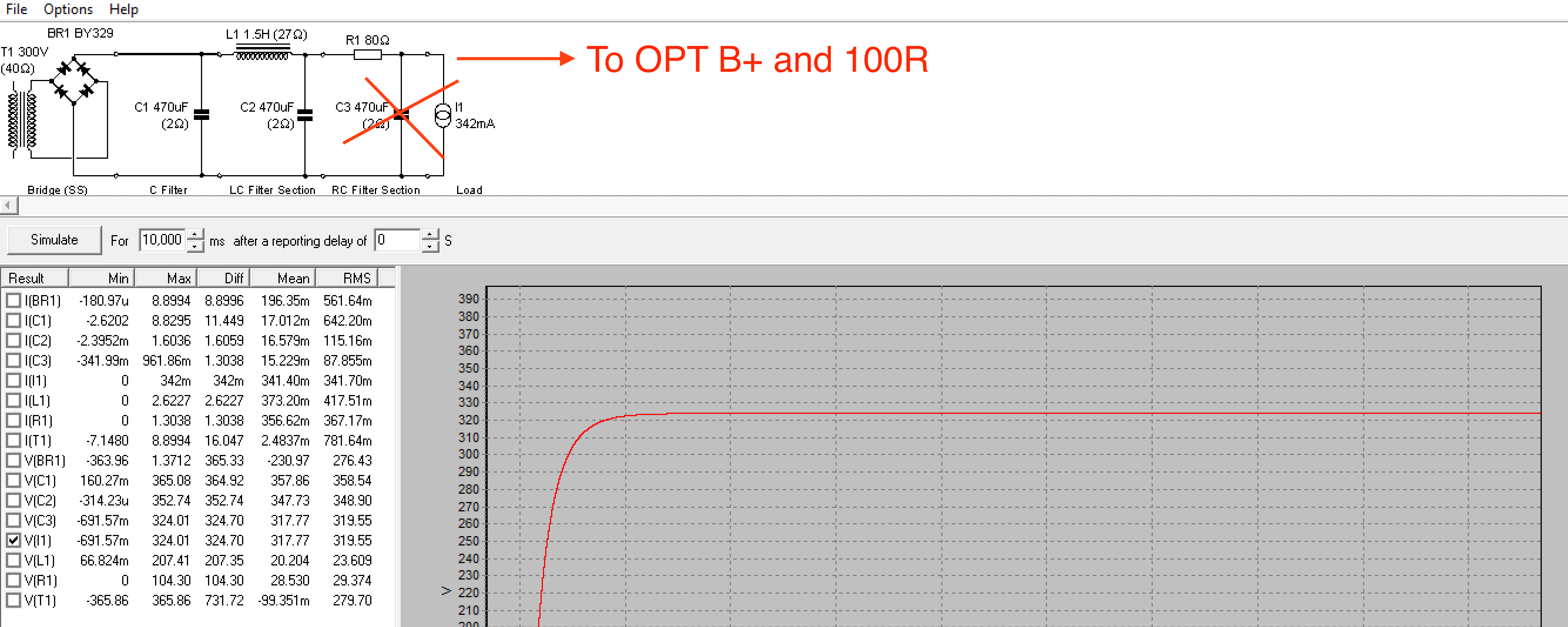Click the I(L1) mean value 373.20m
The image size is (1568, 627).
[x=285, y=400]
